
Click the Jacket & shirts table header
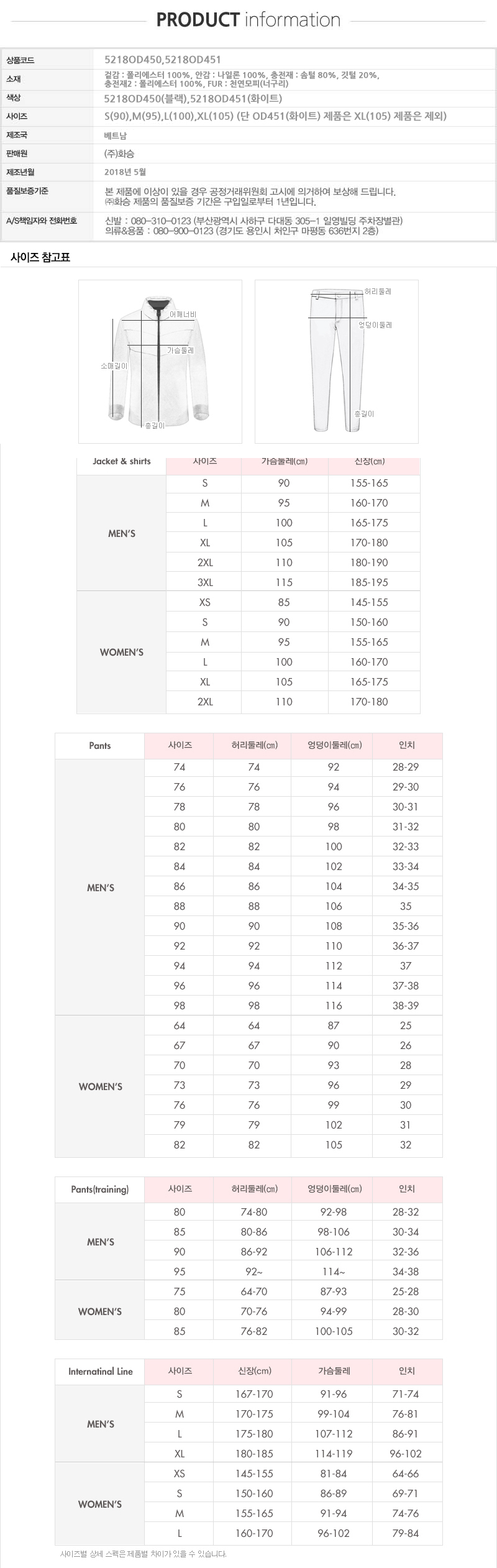coord(122,461)
